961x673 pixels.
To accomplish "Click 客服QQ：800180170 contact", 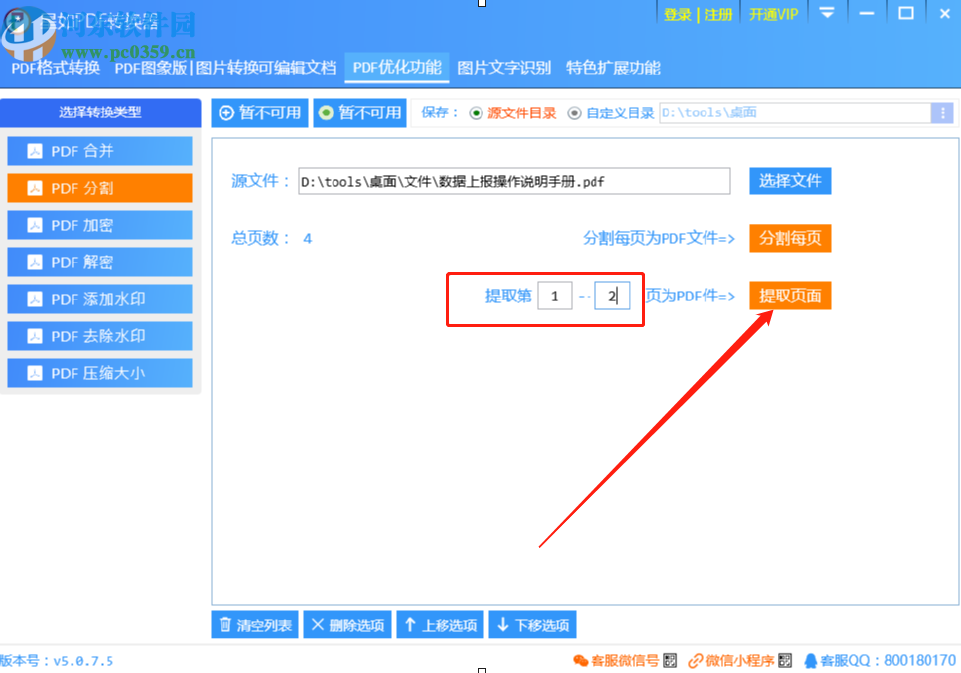I will [x=879, y=660].
